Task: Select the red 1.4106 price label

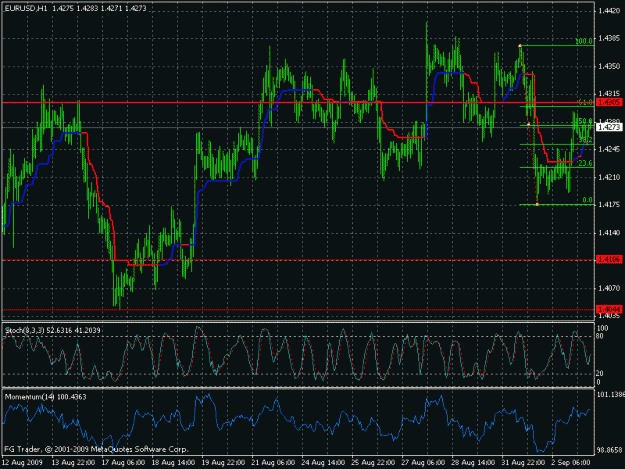Action: click(609, 260)
